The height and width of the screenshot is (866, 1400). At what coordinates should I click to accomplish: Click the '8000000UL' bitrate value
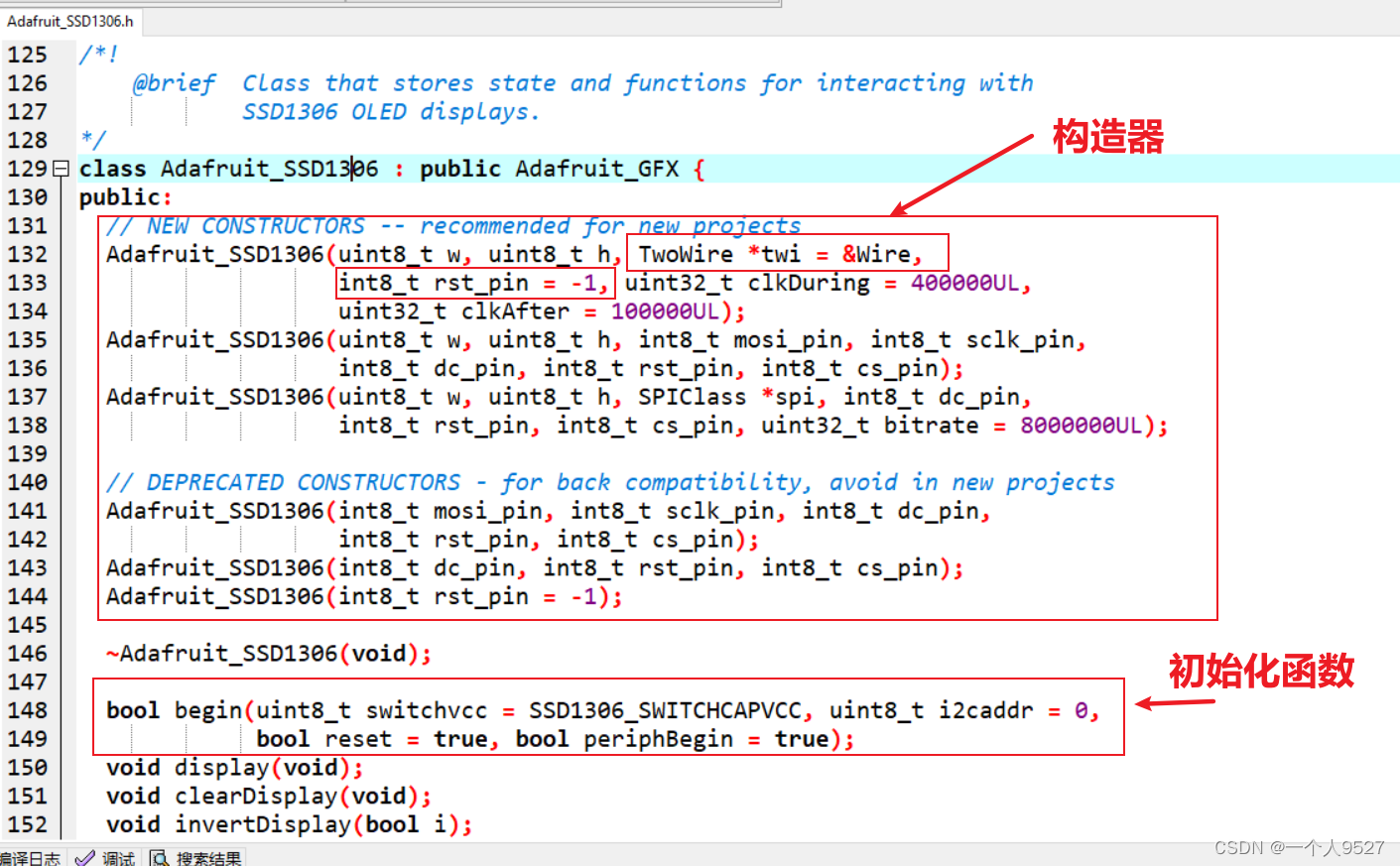(1082, 426)
